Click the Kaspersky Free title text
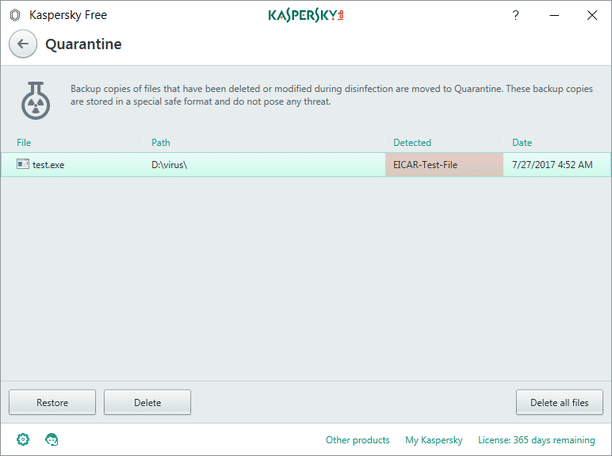Screen dimensions: 612x456 68,15
